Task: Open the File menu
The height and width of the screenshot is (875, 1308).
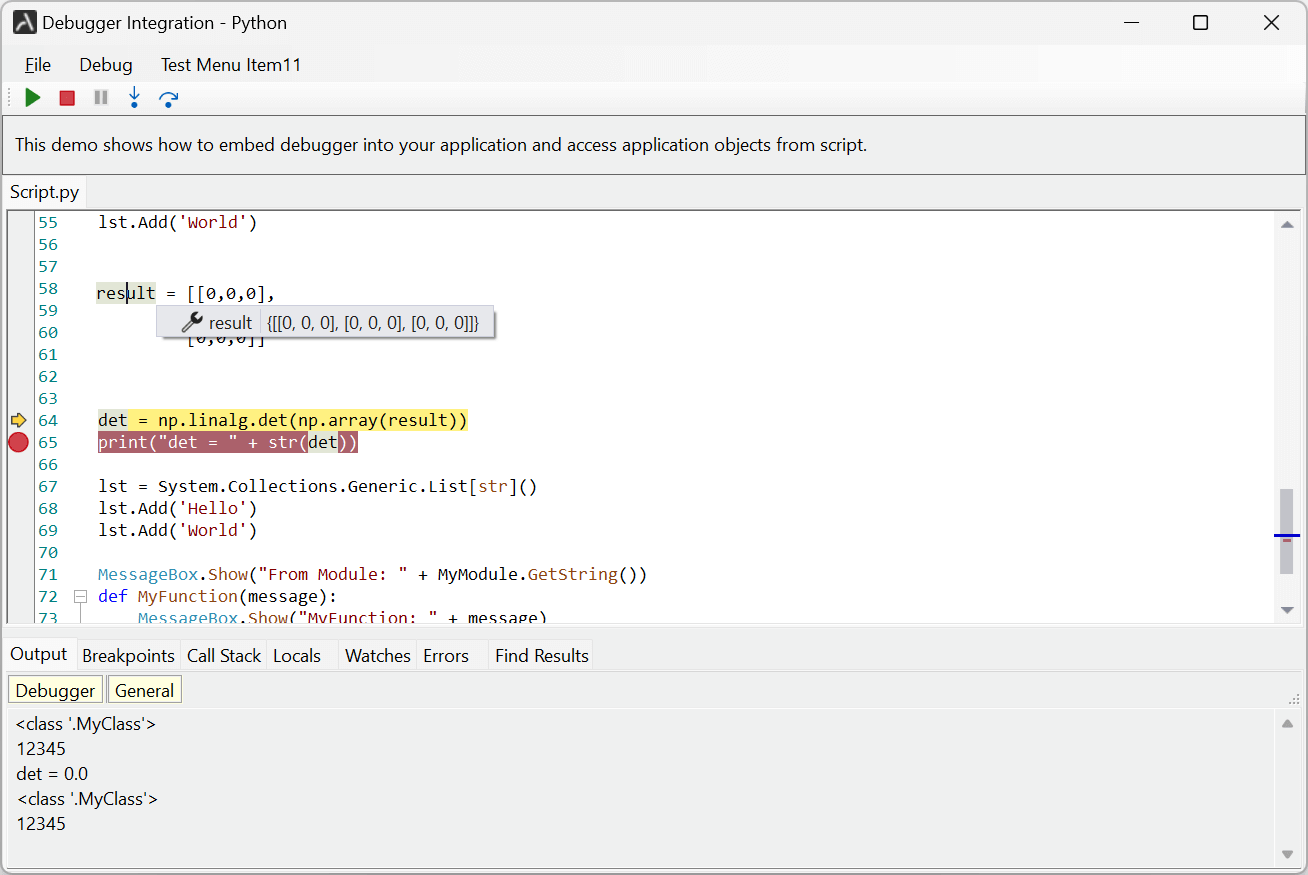Action: click(x=38, y=65)
